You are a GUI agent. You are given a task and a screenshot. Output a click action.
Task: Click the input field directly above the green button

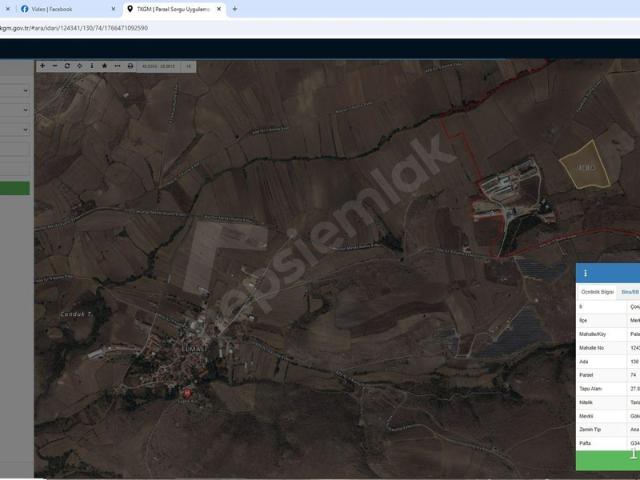[x=15, y=168]
